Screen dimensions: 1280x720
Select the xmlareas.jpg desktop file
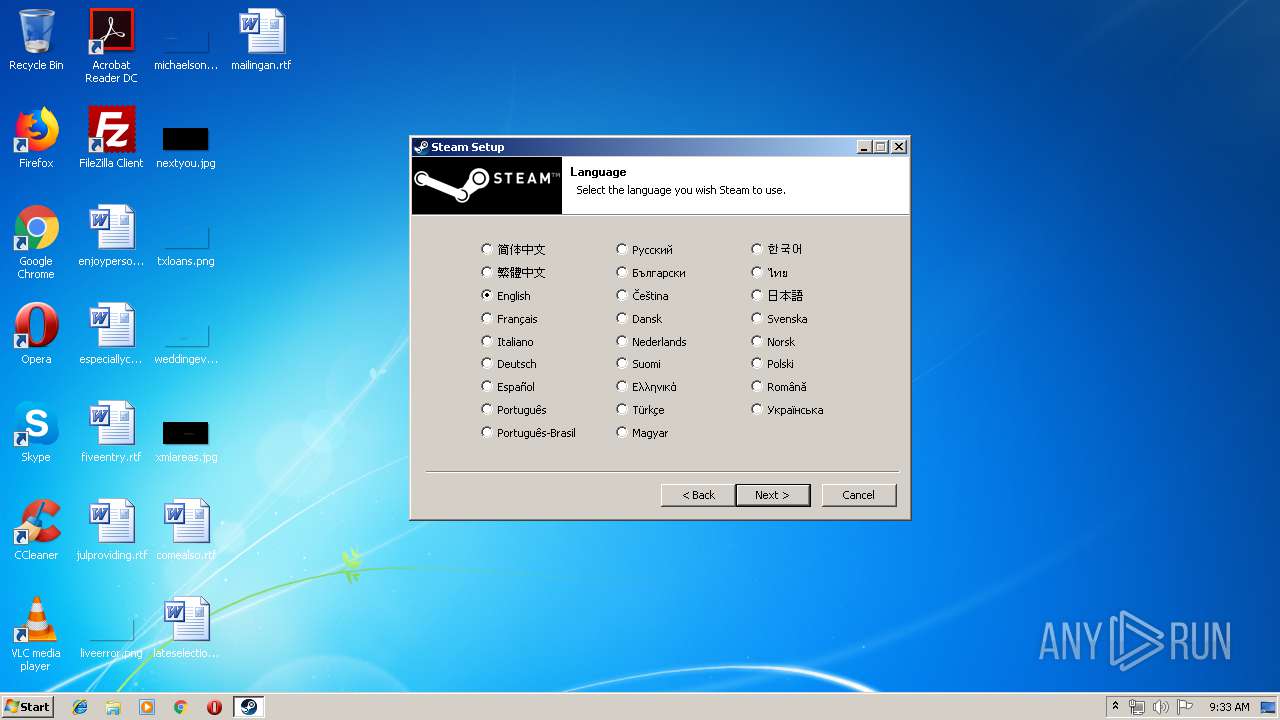pos(186,441)
